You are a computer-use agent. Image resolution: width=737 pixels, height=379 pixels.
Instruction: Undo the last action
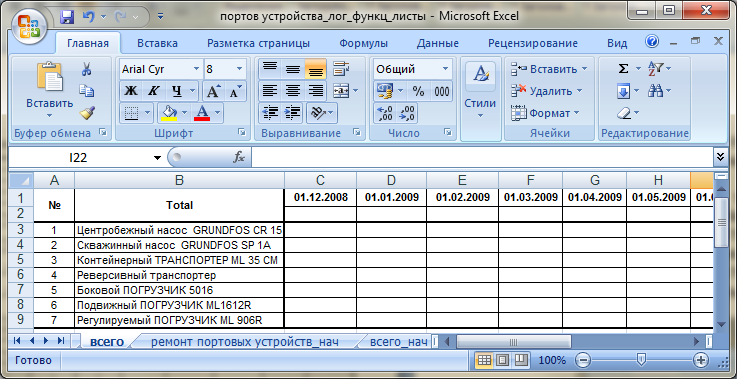pos(89,16)
